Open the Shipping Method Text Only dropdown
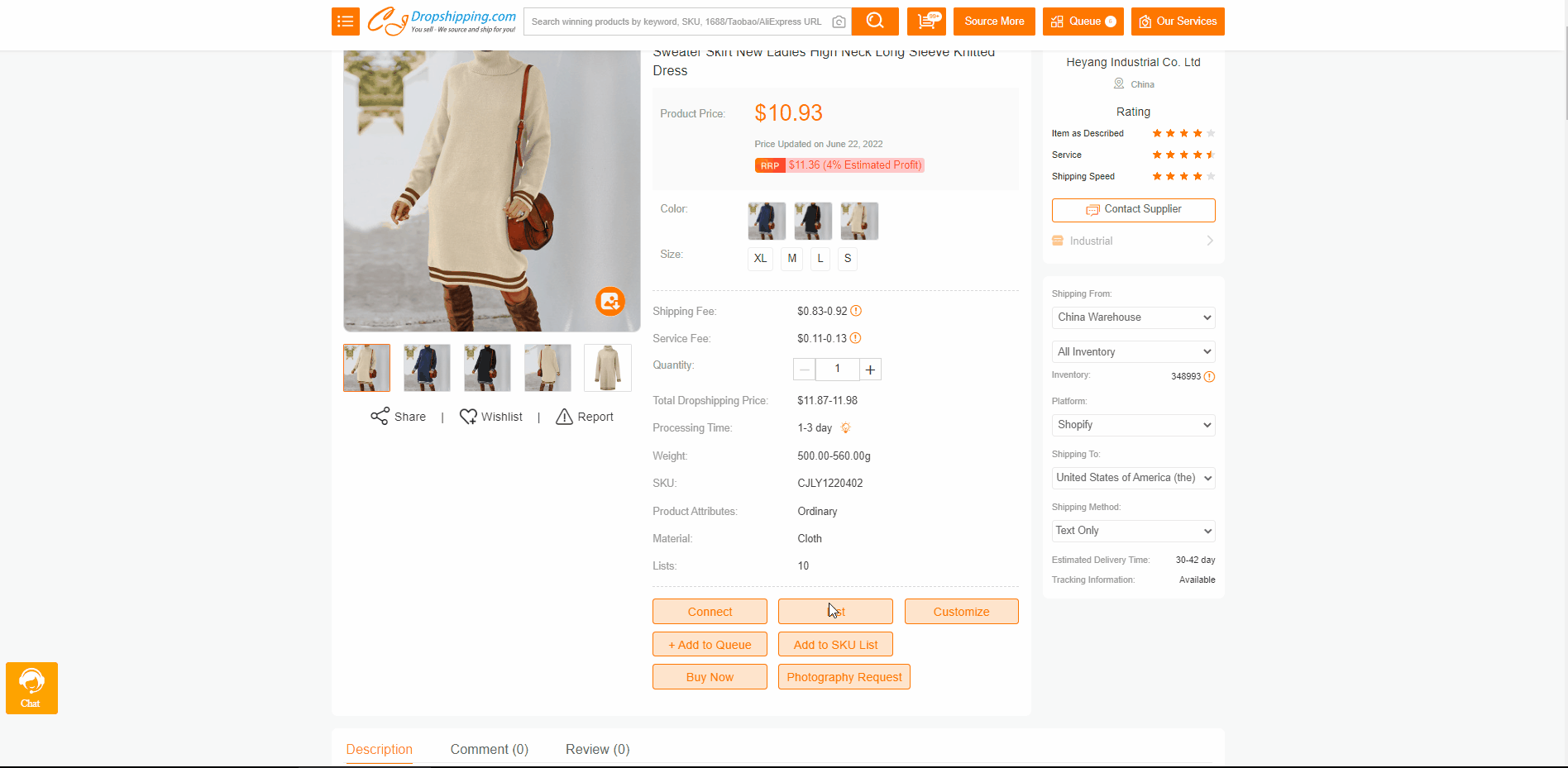Screen dimensions: 1568x768 [x=1133, y=531]
